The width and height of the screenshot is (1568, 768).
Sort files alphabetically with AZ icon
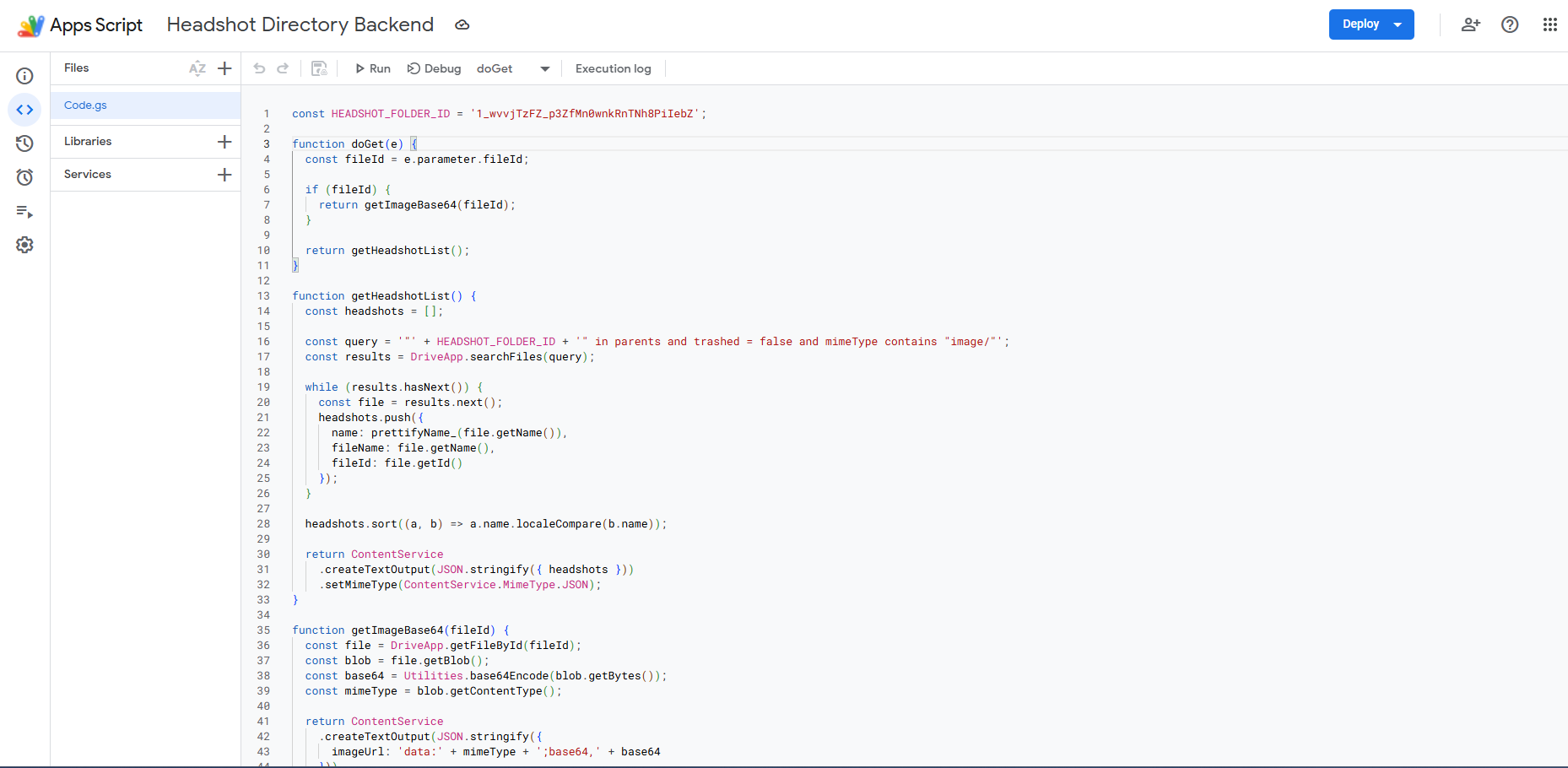[197, 68]
